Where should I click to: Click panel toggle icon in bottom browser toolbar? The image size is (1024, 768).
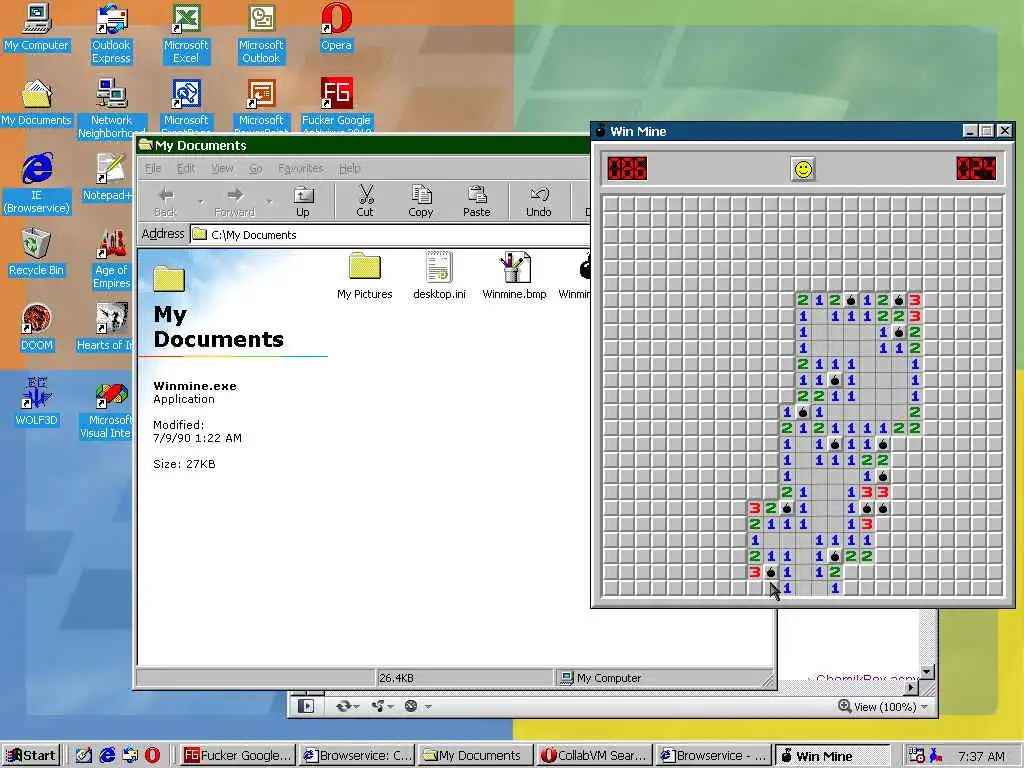pos(306,706)
